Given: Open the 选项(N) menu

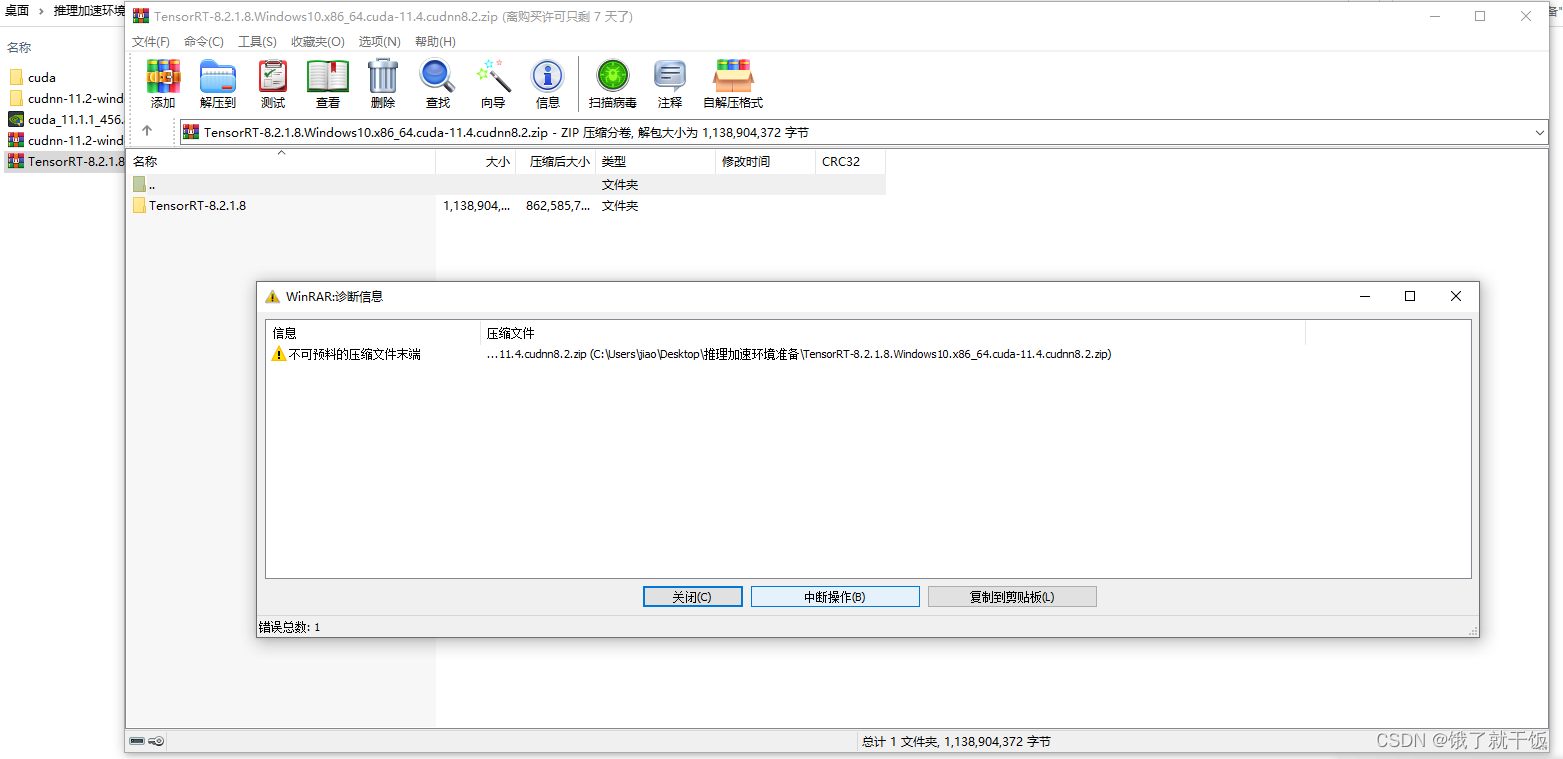Looking at the screenshot, I should point(380,42).
